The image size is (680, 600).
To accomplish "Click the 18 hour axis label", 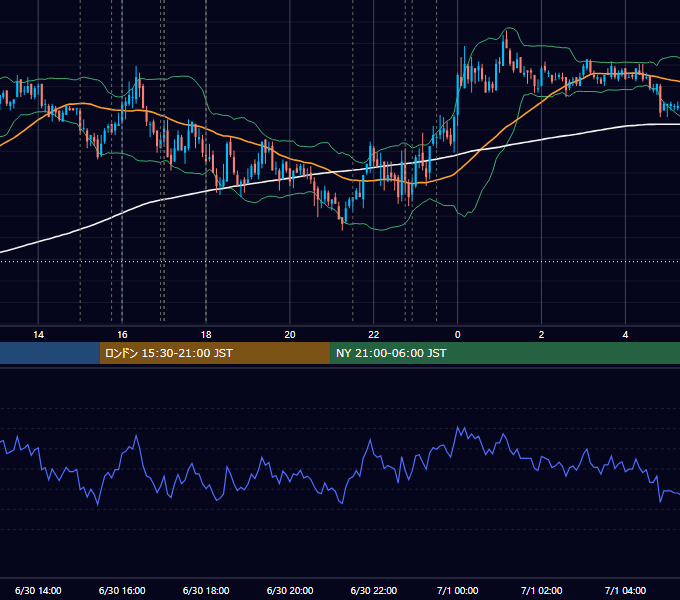I will pyautogui.click(x=206, y=335).
